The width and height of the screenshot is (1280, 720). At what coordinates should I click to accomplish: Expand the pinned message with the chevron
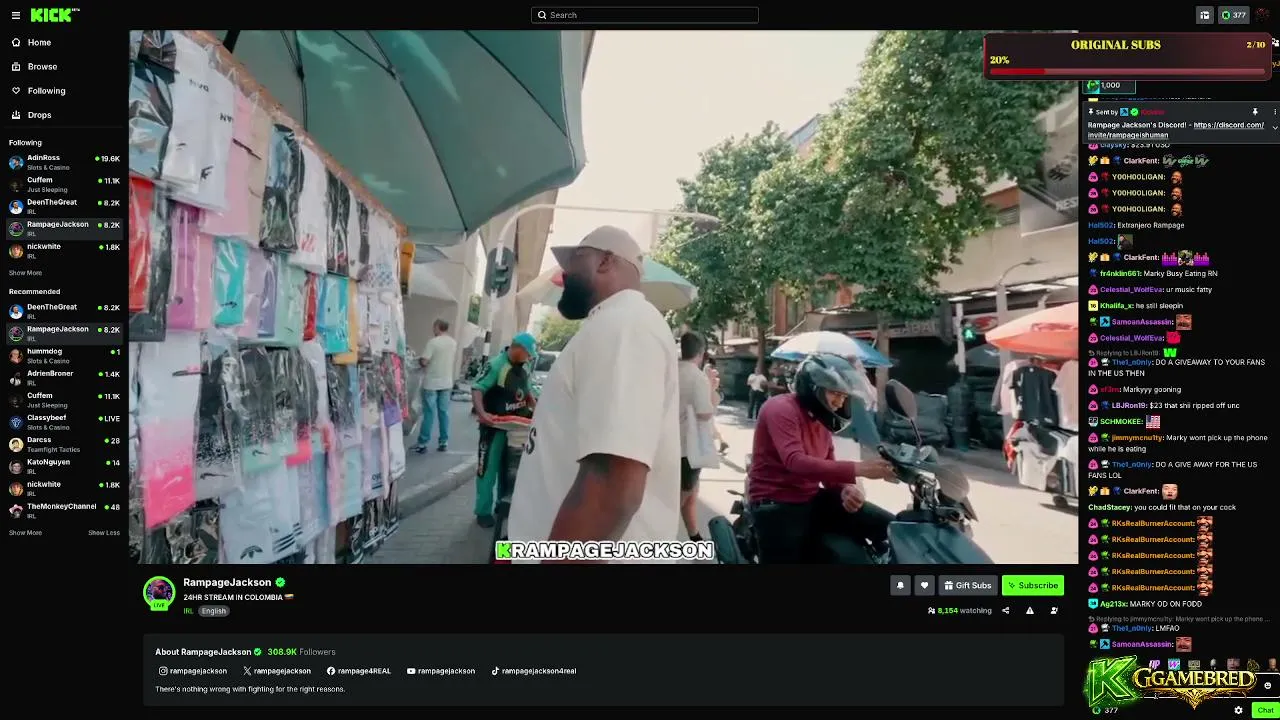tap(1275, 128)
